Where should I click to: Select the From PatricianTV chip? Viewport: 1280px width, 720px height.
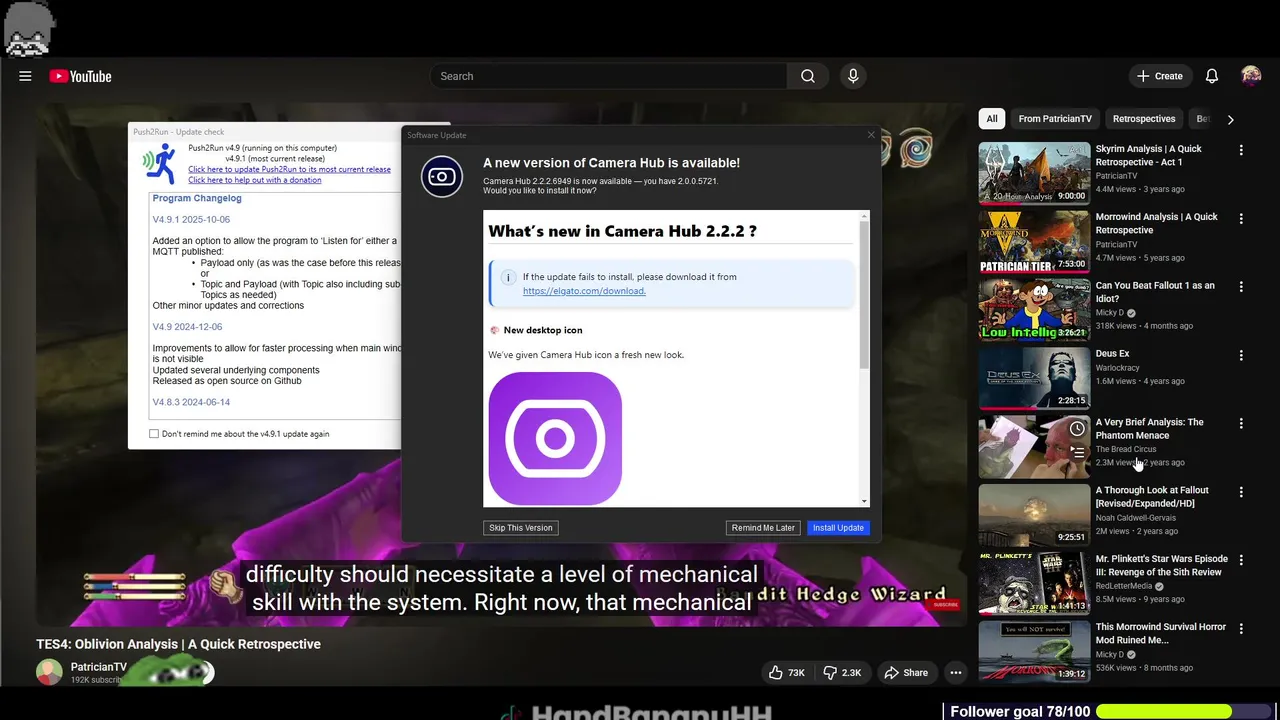coord(1055,119)
